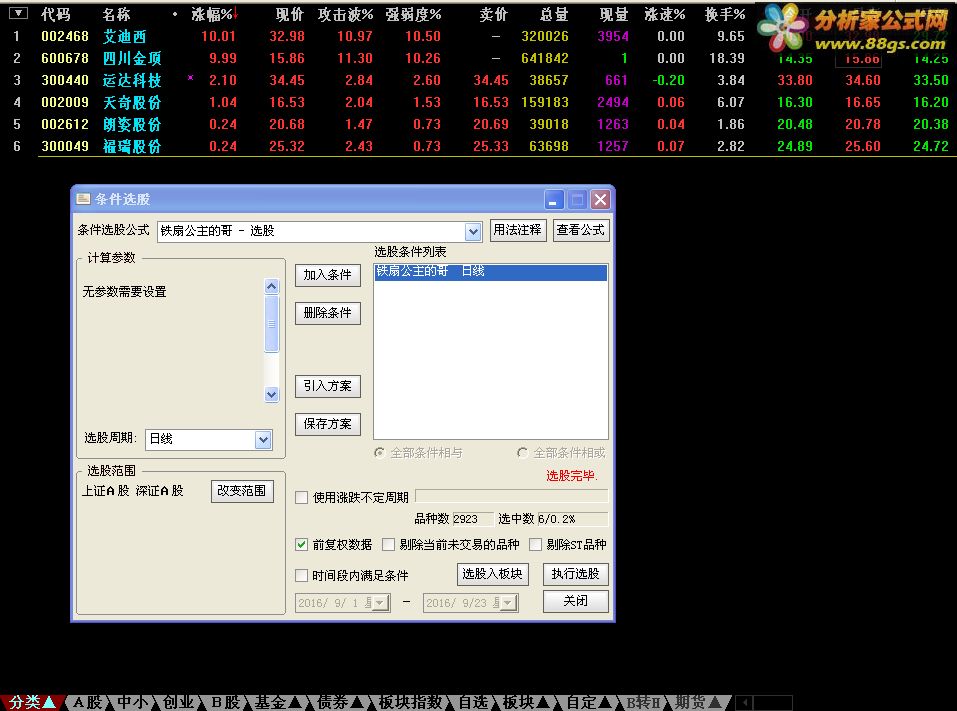Click 改变范围 button
This screenshot has width=957, height=711.
tap(242, 491)
